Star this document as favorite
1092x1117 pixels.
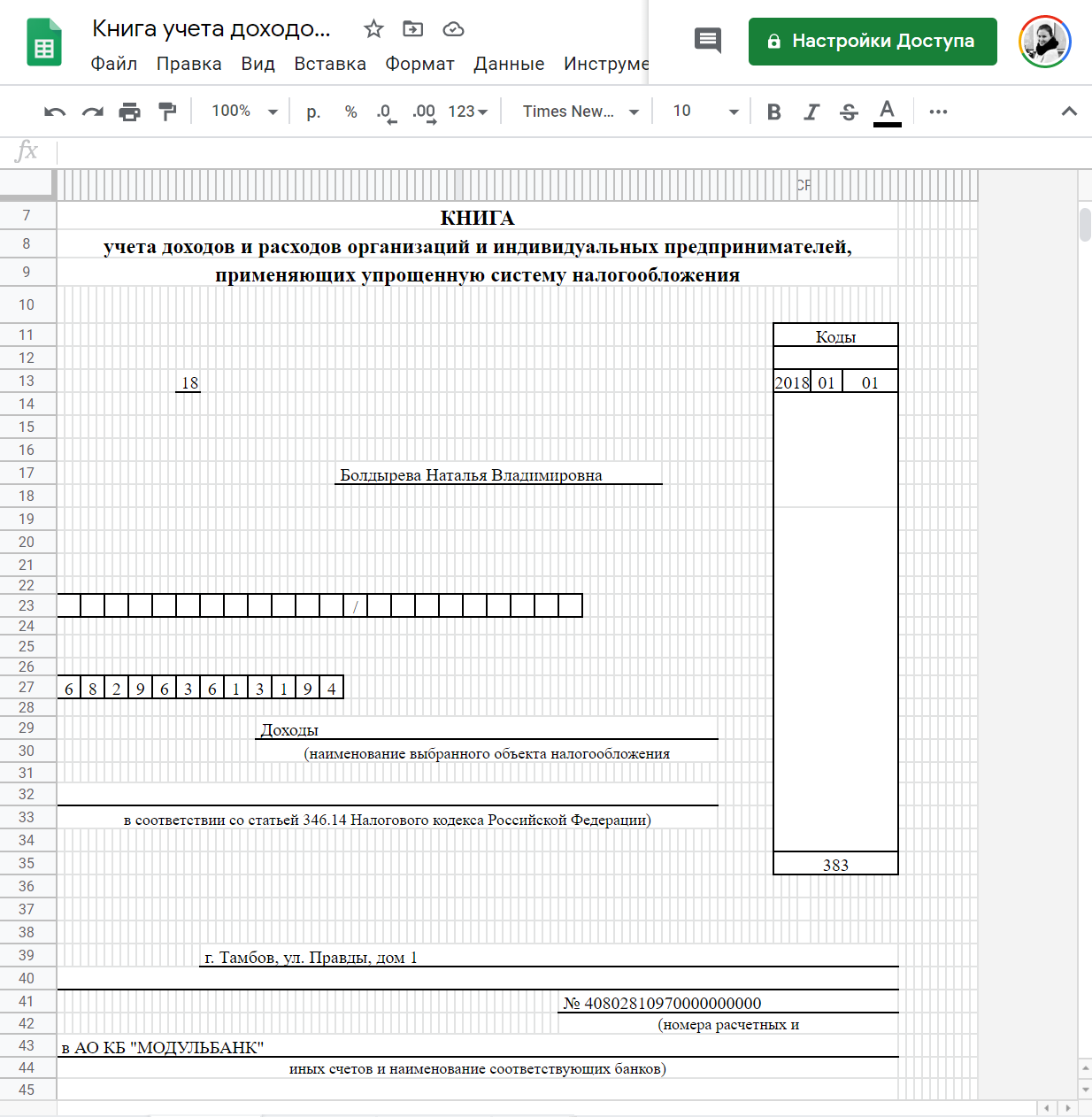coord(373,29)
